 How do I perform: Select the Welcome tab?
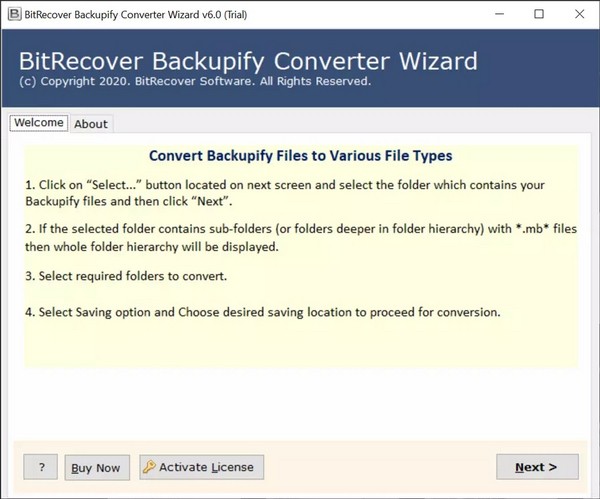click(x=39, y=123)
